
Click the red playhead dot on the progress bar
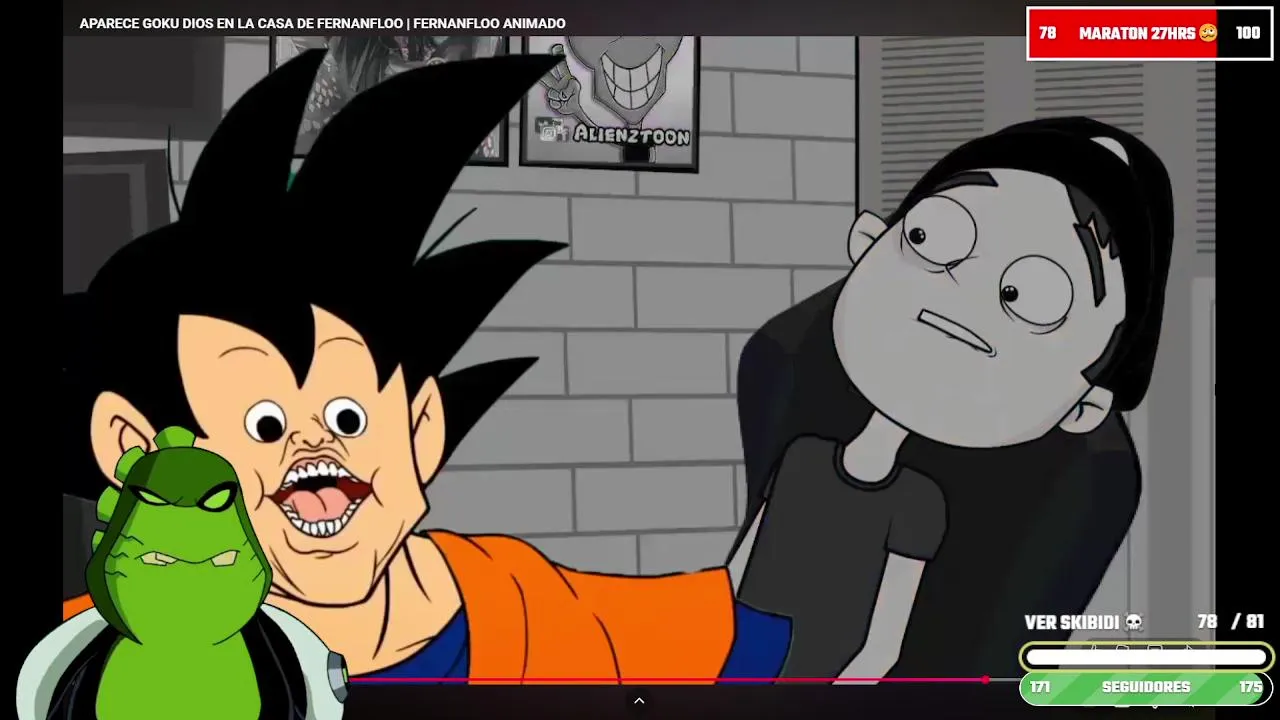986,680
